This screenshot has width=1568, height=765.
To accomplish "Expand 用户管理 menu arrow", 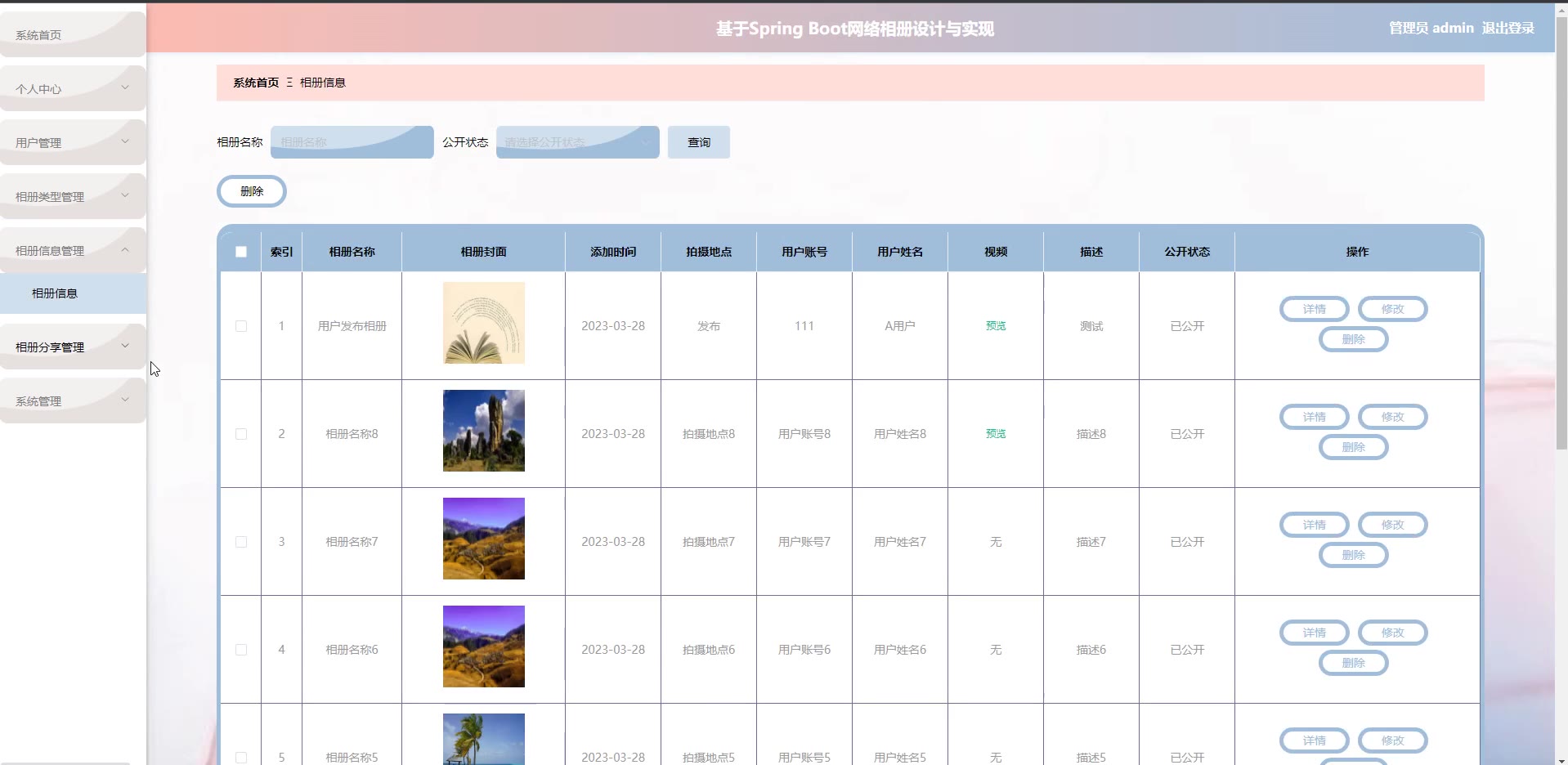I will [125, 141].
